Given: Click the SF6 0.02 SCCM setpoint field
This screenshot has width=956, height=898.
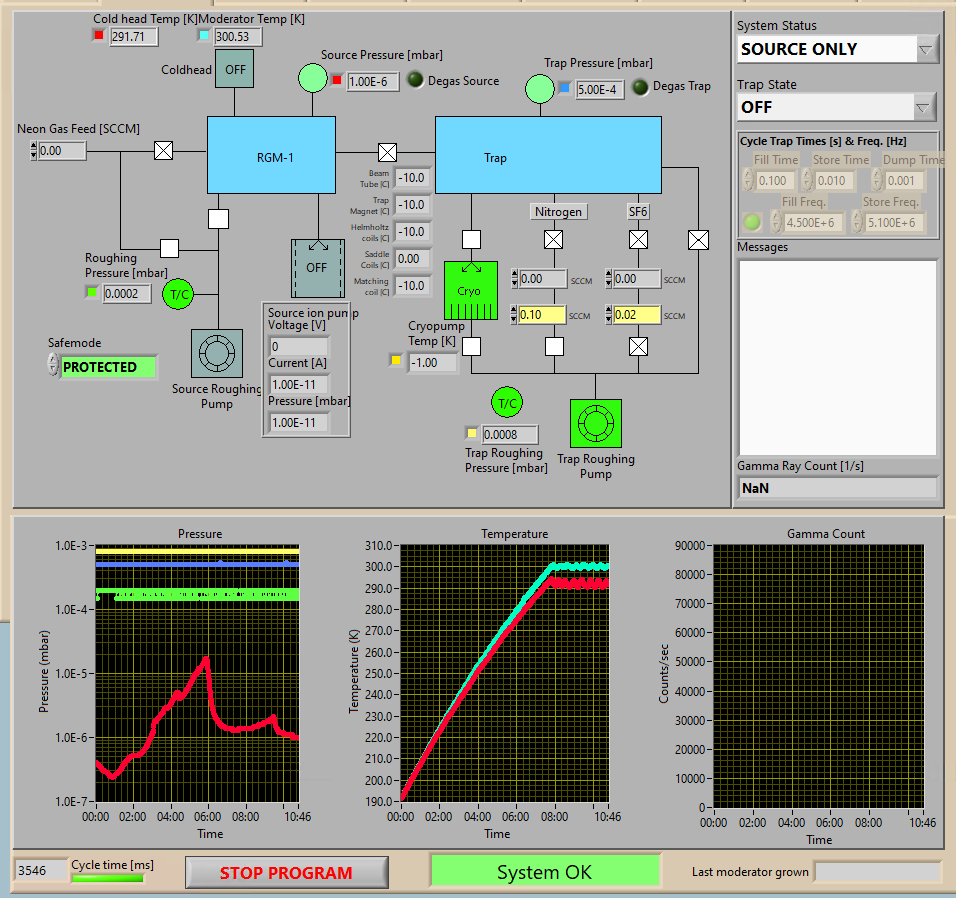Looking at the screenshot, I should tap(636, 315).
